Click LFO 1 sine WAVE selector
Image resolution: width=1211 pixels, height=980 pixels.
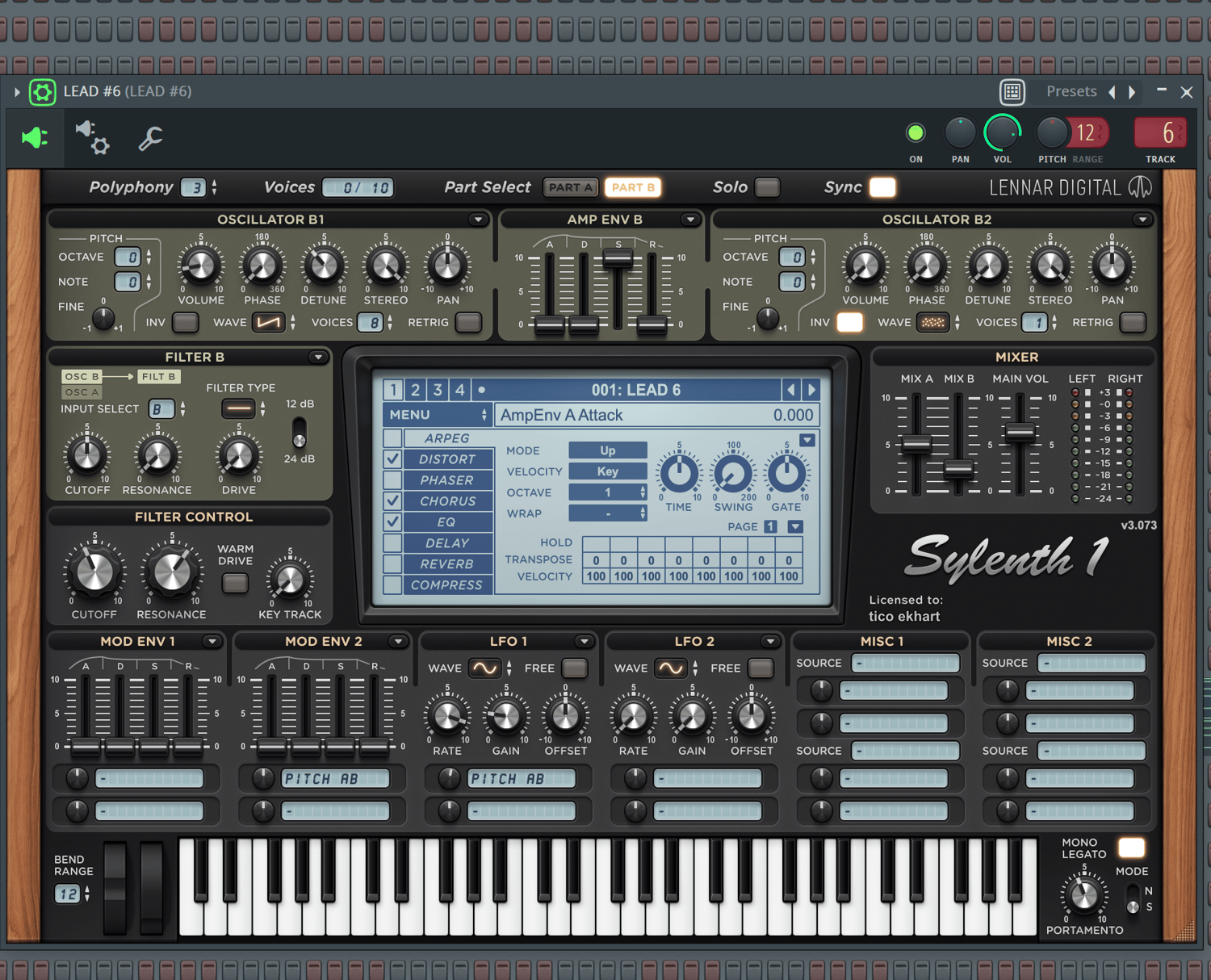click(484, 668)
